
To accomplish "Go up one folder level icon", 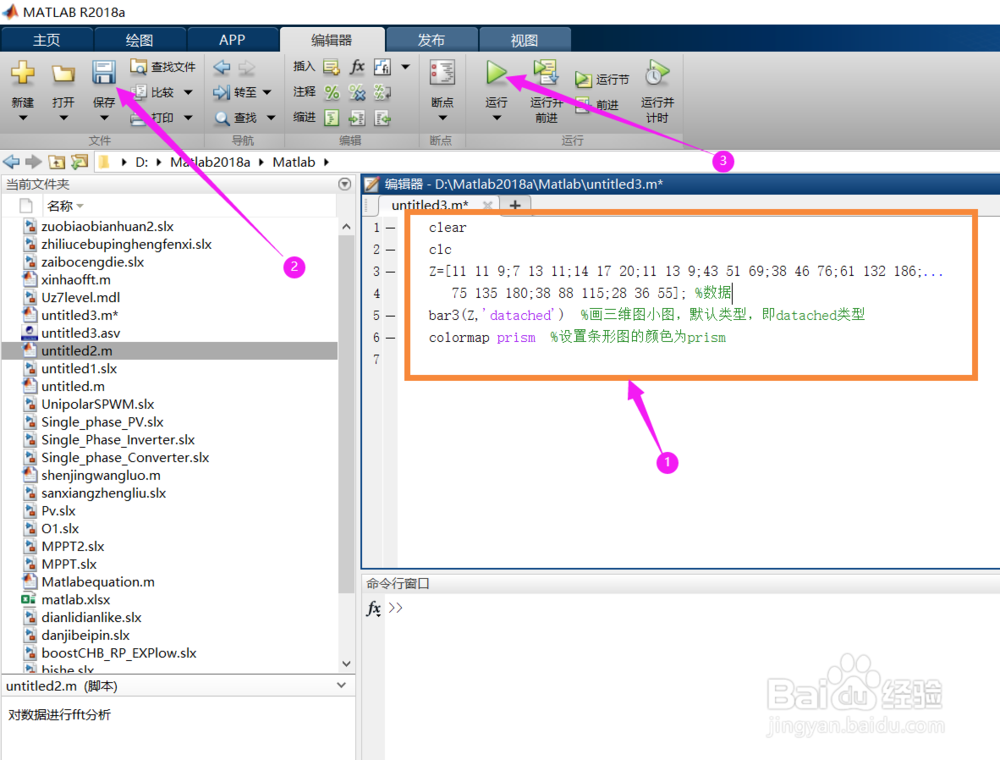I will pos(56,162).
